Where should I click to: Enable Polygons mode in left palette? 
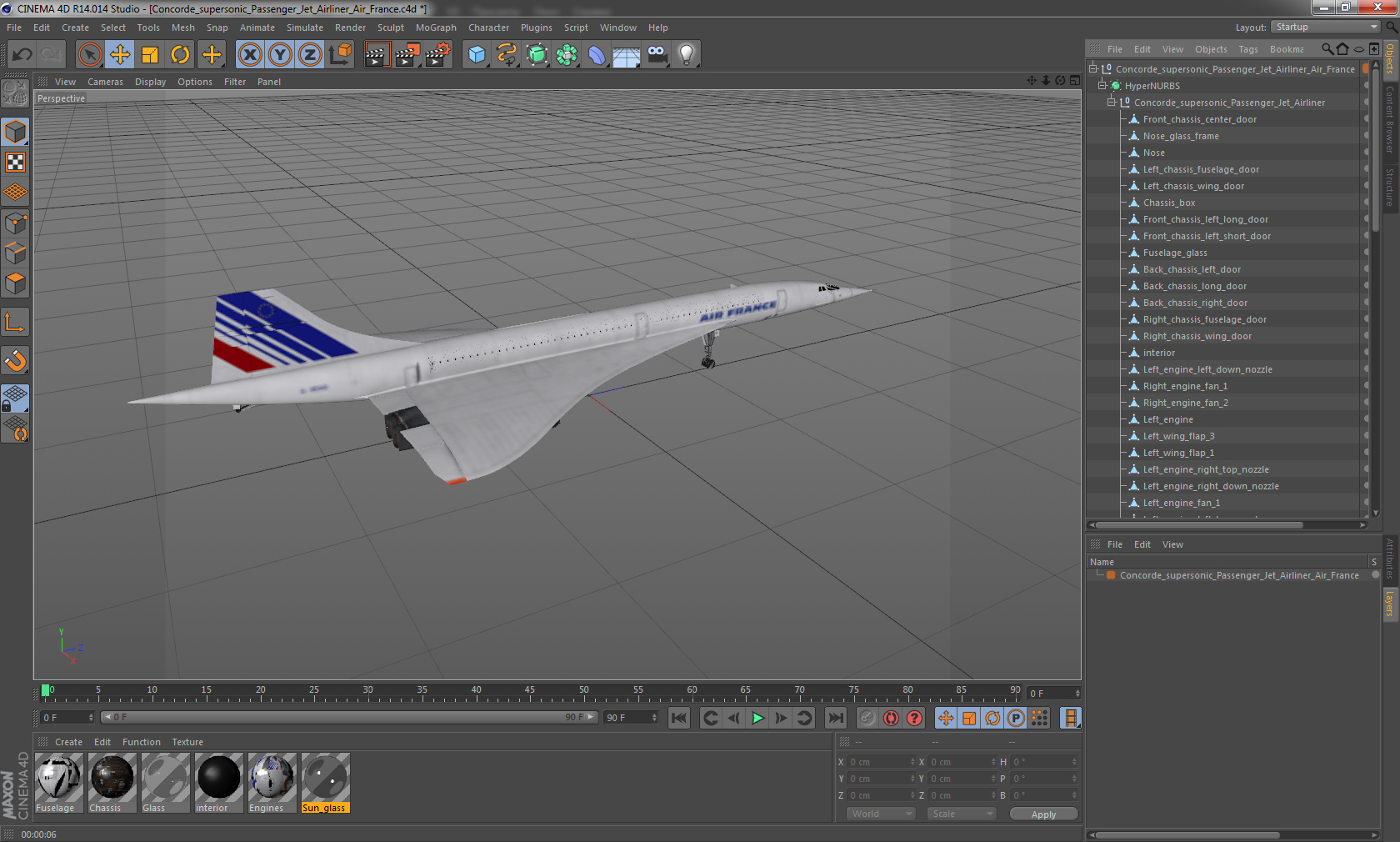(x=15, y=283)
